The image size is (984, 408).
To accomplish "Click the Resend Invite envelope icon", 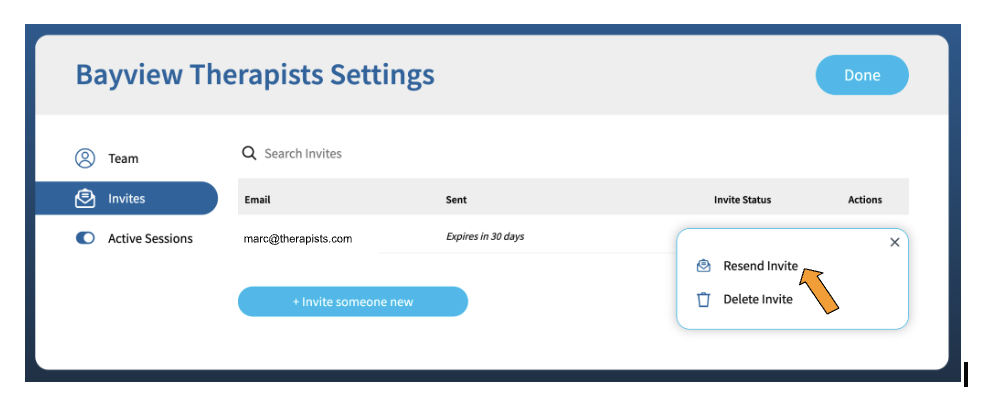I will click(703, 266).
